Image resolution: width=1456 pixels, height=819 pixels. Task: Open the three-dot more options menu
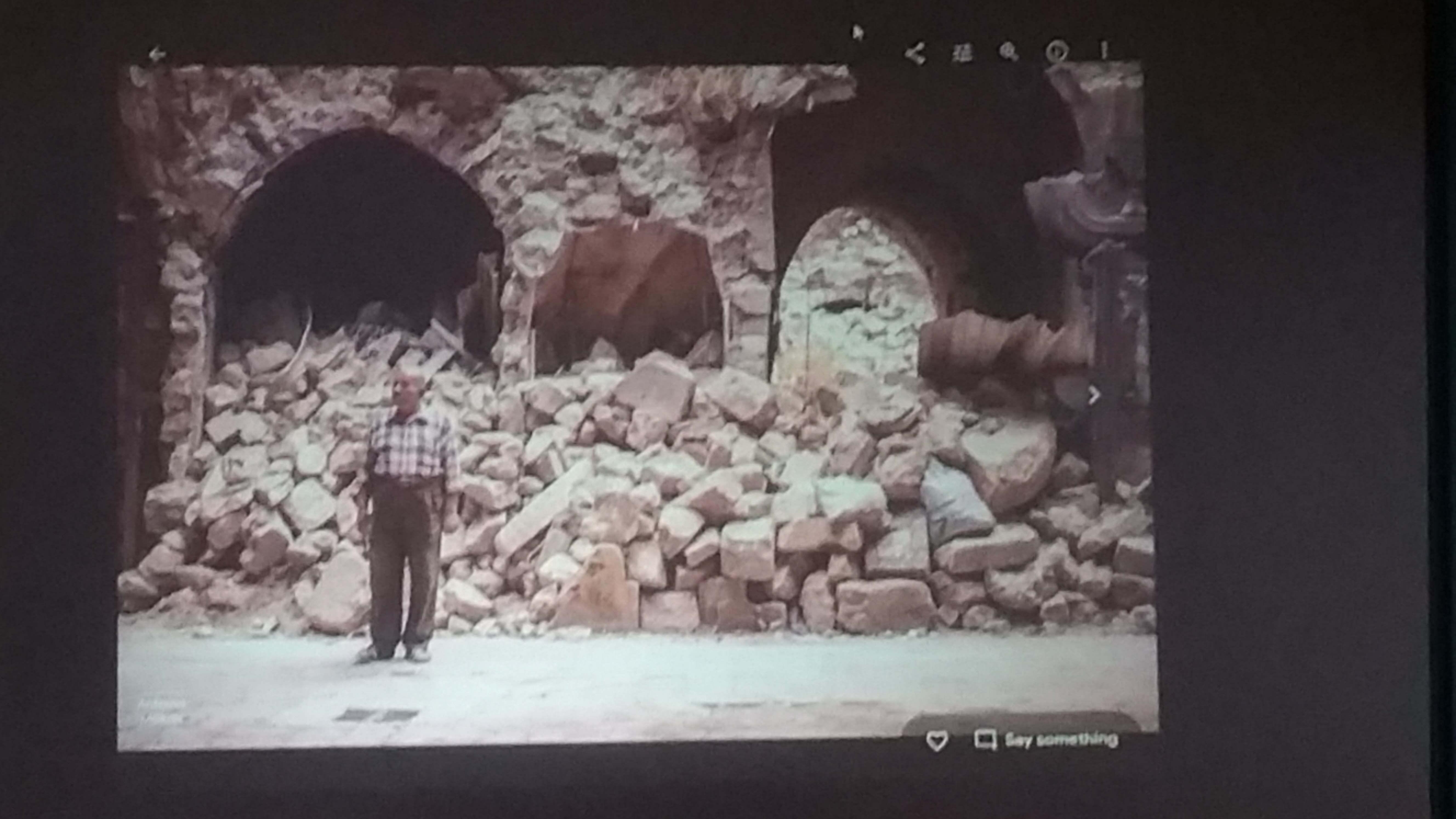pyautogui.click(x=1104, y=51)
